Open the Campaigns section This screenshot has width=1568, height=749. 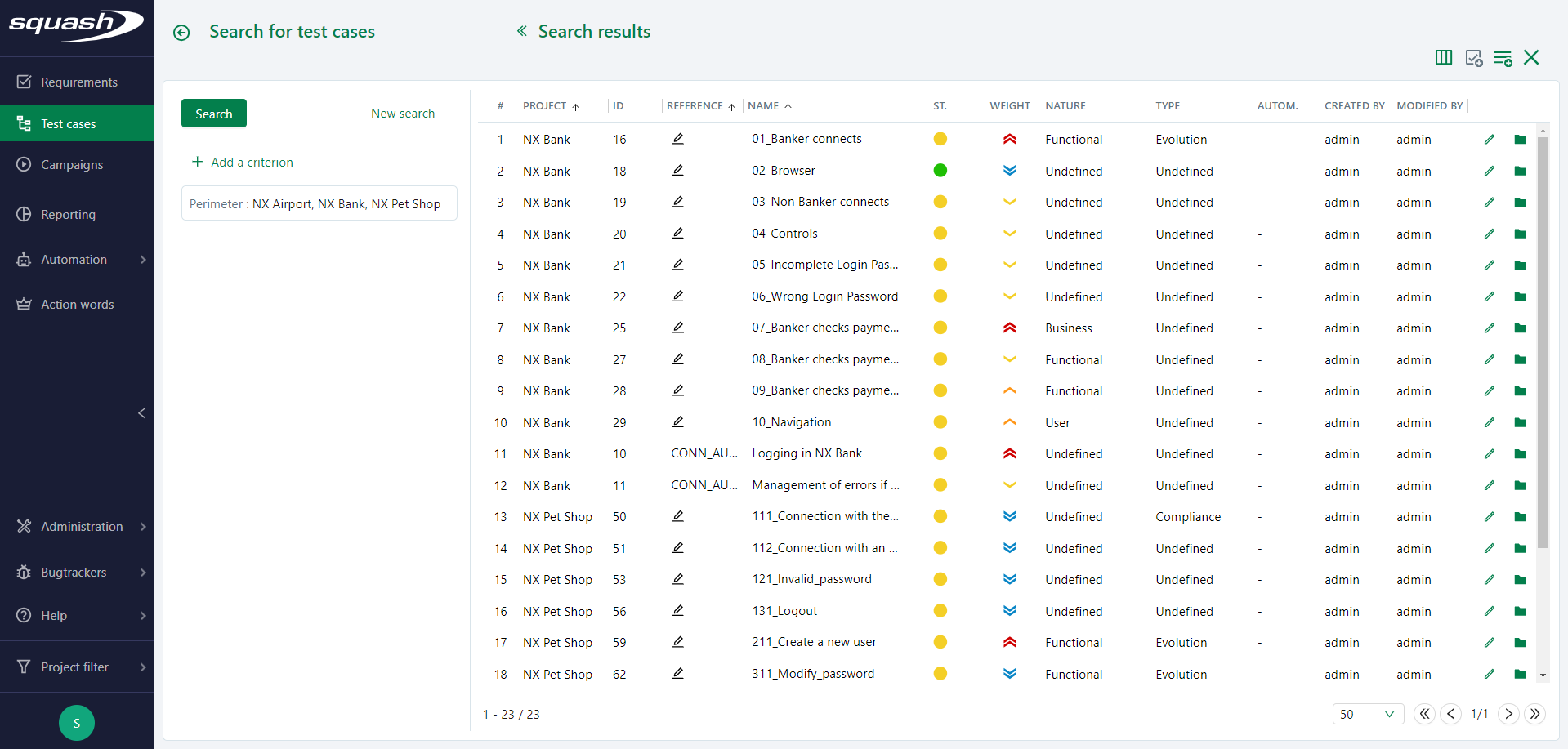72,165
